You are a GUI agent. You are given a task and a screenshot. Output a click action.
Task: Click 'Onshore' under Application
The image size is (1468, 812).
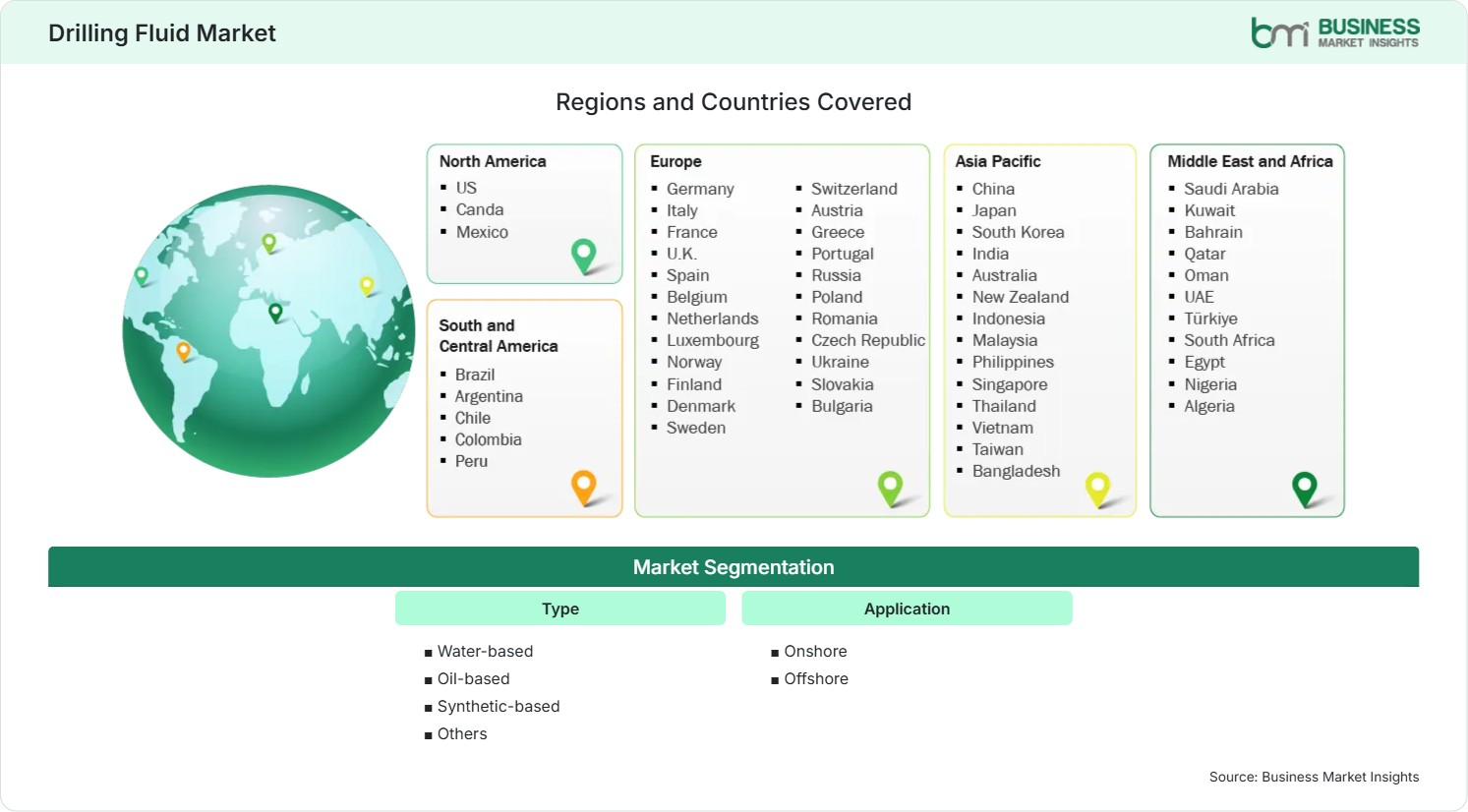pos(815,651)
